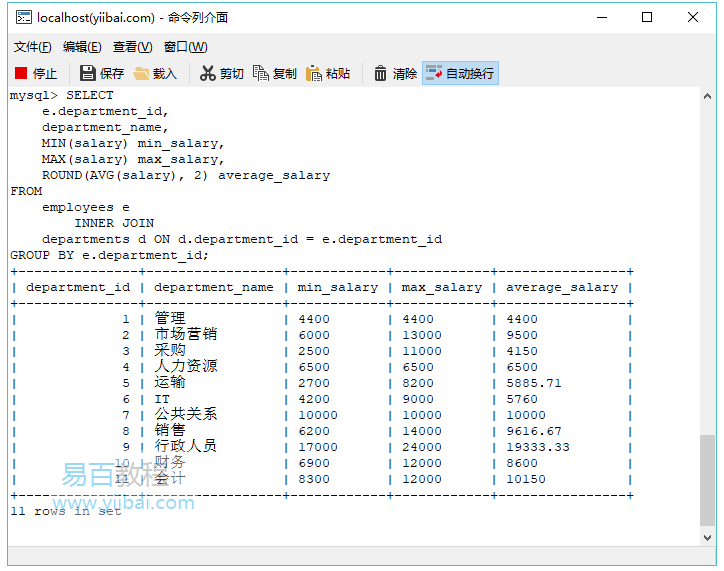724x571 pixels.
Task: Click the 粘贴 paste clipboard icon
Action: (x=314, y=73)
